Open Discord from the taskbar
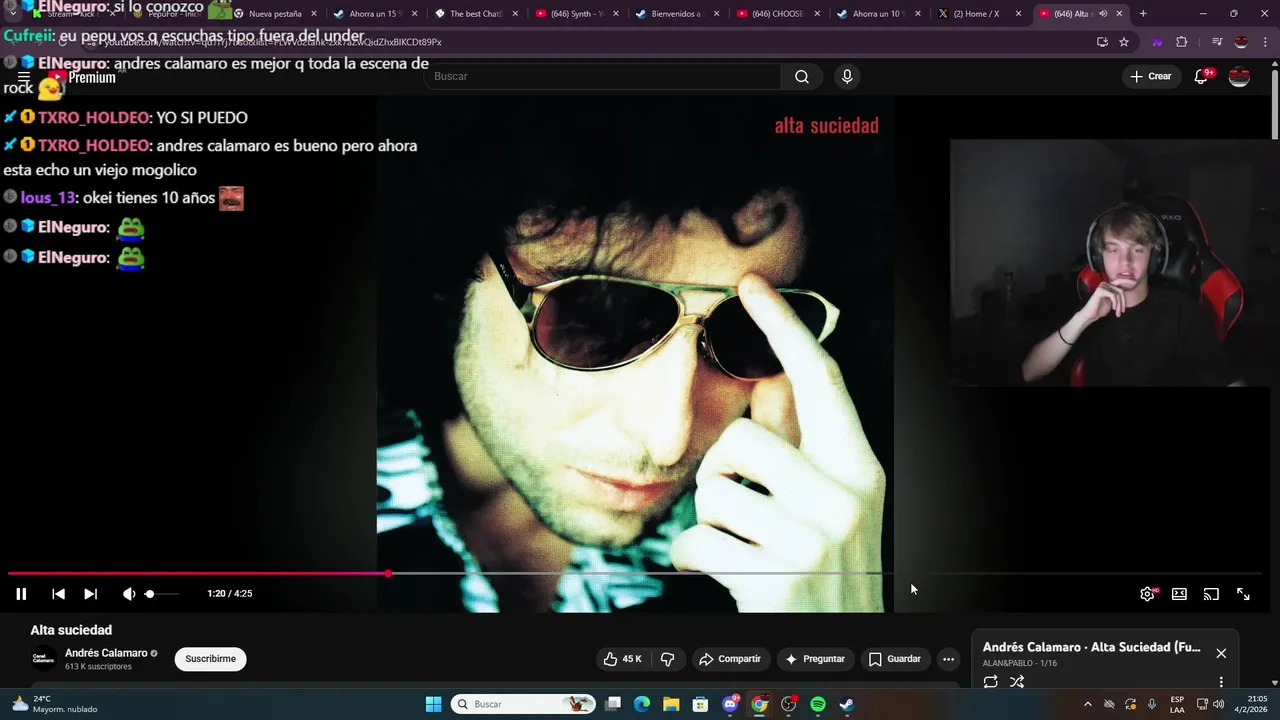 [730, 704]
